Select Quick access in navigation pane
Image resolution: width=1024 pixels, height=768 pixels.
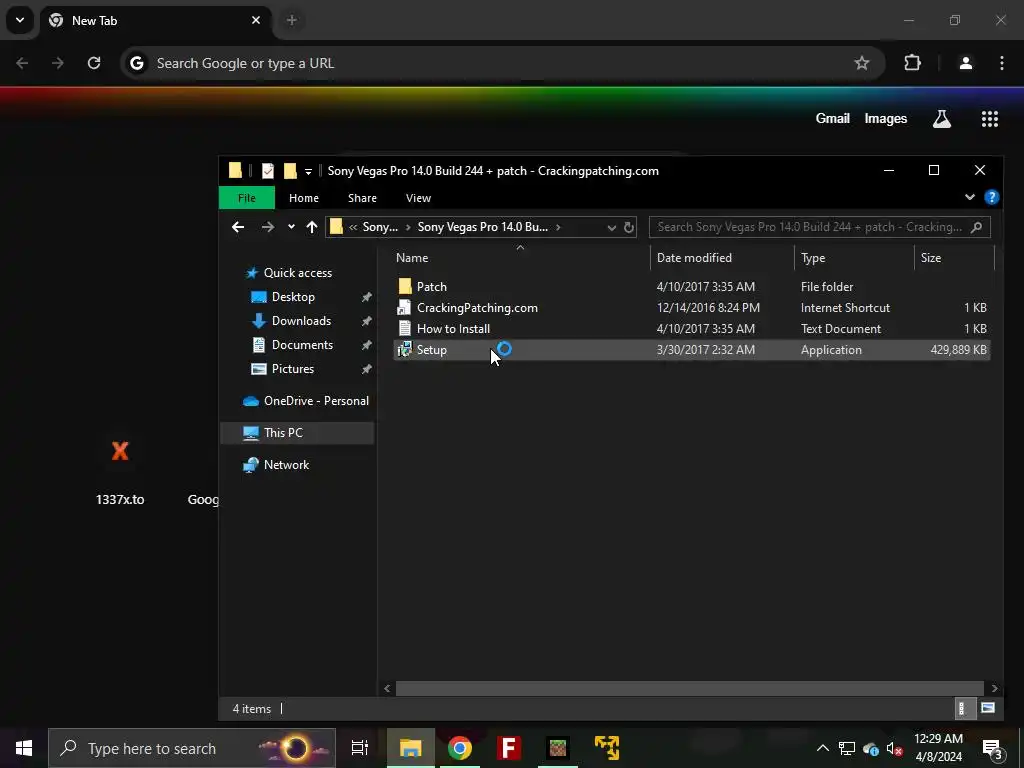[297, 273]
